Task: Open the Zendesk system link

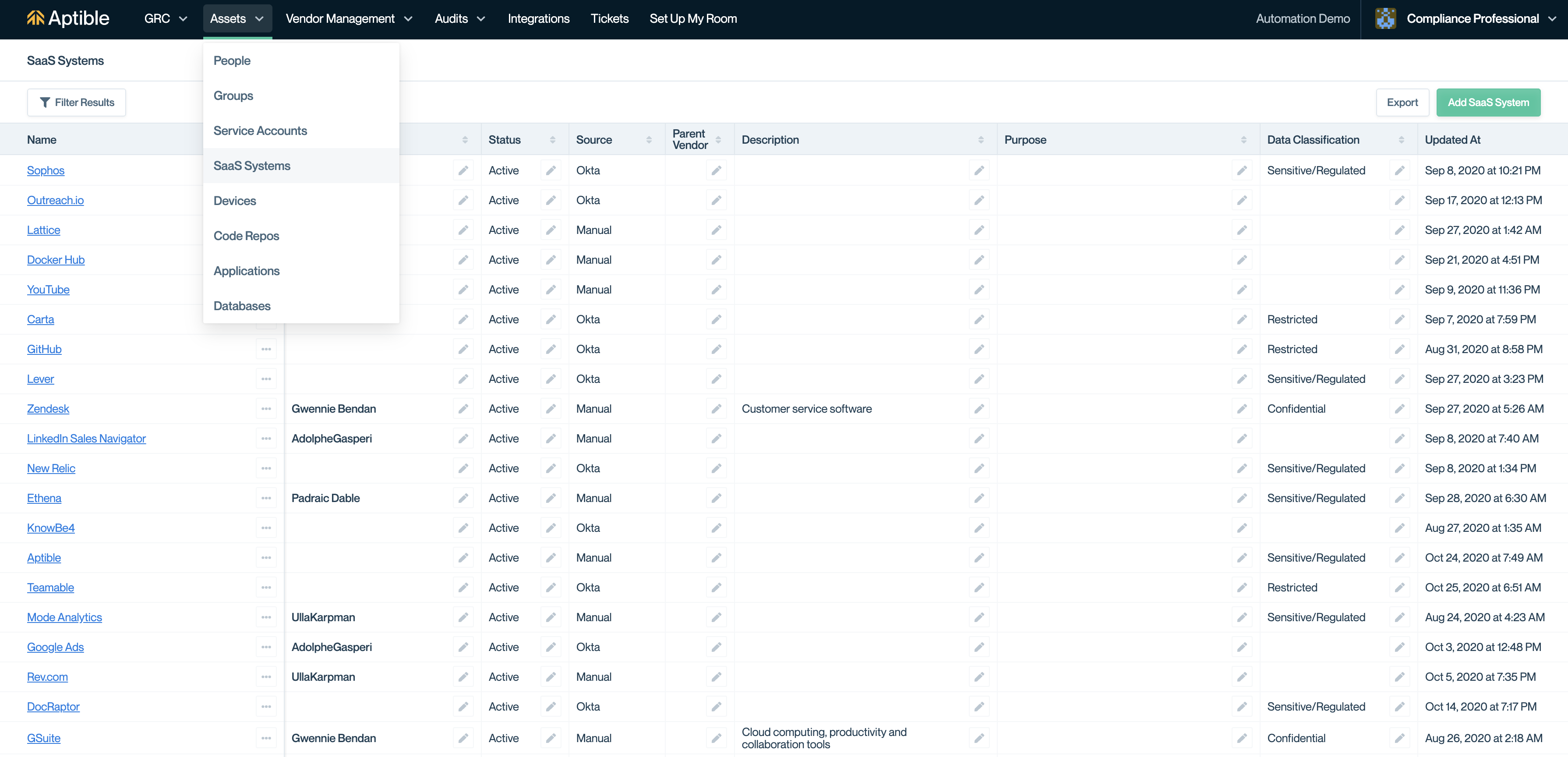Action: (x=47, y=409)
